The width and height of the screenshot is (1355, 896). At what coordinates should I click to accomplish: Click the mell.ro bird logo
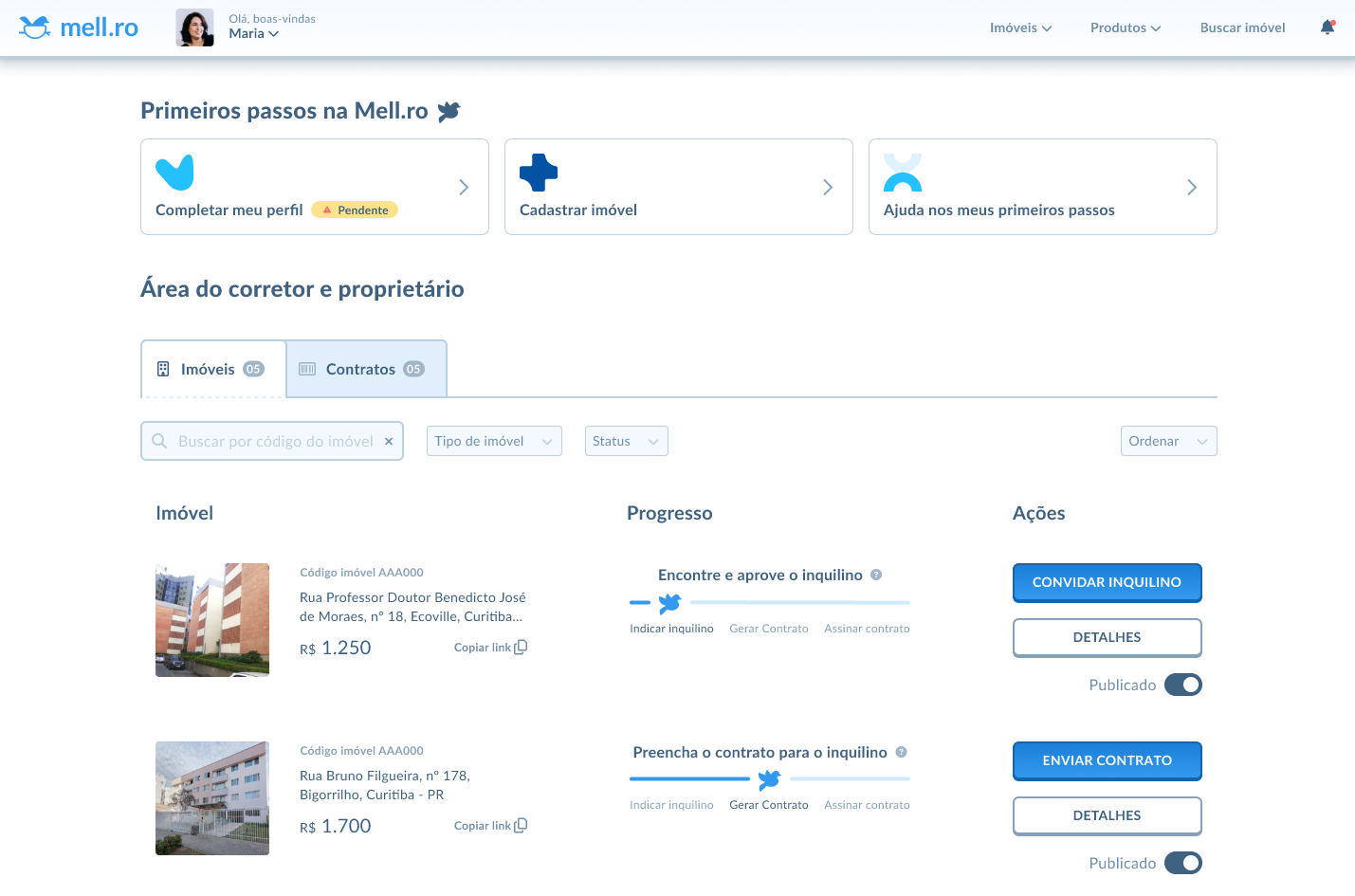point(35,27)
